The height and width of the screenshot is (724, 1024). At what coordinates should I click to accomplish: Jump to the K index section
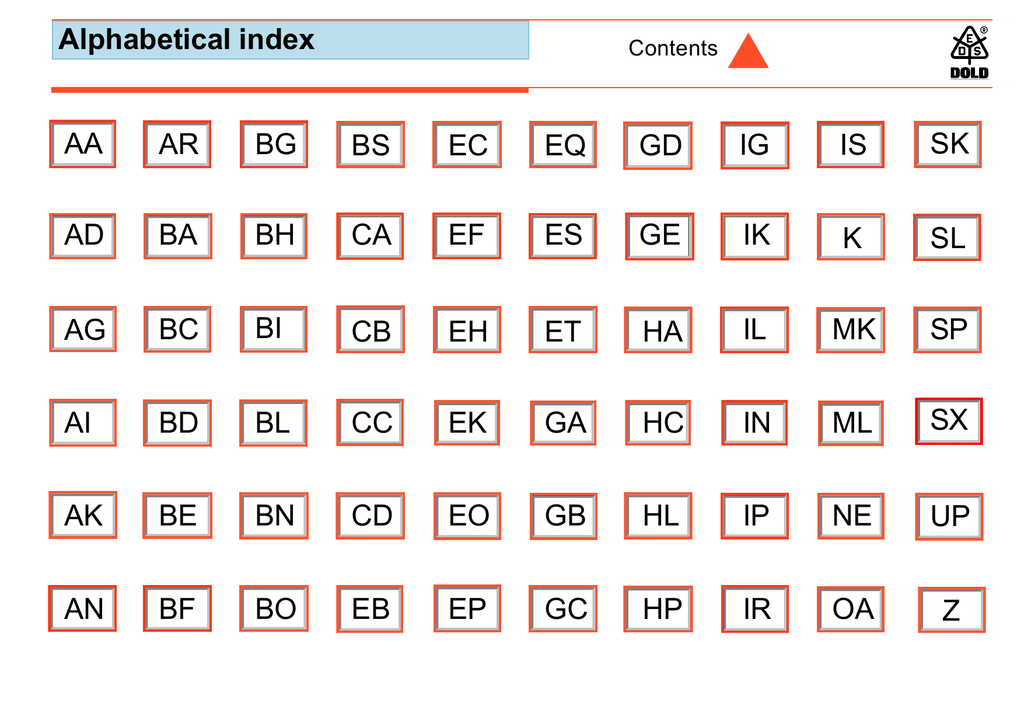[x=851, y=238]
